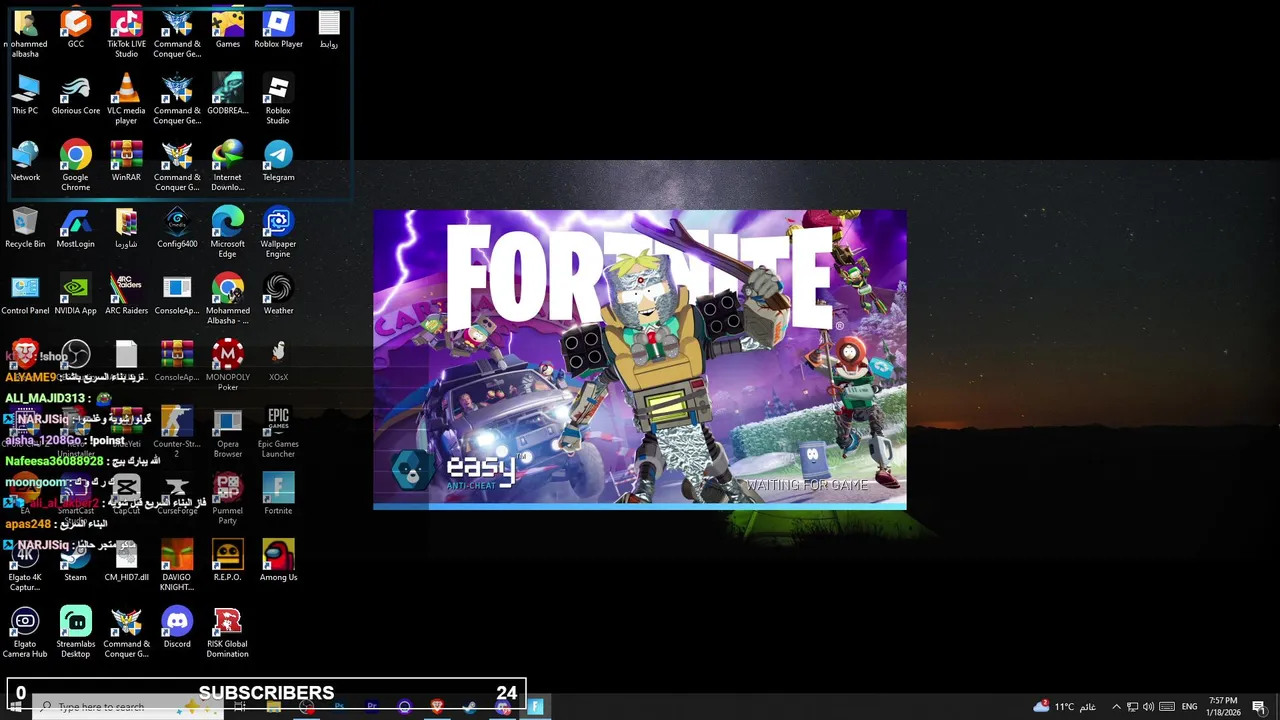Open the clock and calendar flyout
This screenshot has height=720, width=1280.
[x=1223, y=706]
